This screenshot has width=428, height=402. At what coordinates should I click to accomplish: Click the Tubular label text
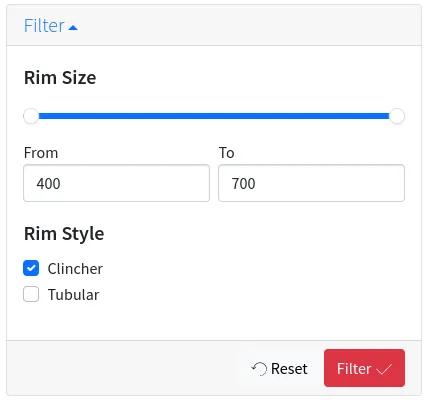click(x=73, y=295)
